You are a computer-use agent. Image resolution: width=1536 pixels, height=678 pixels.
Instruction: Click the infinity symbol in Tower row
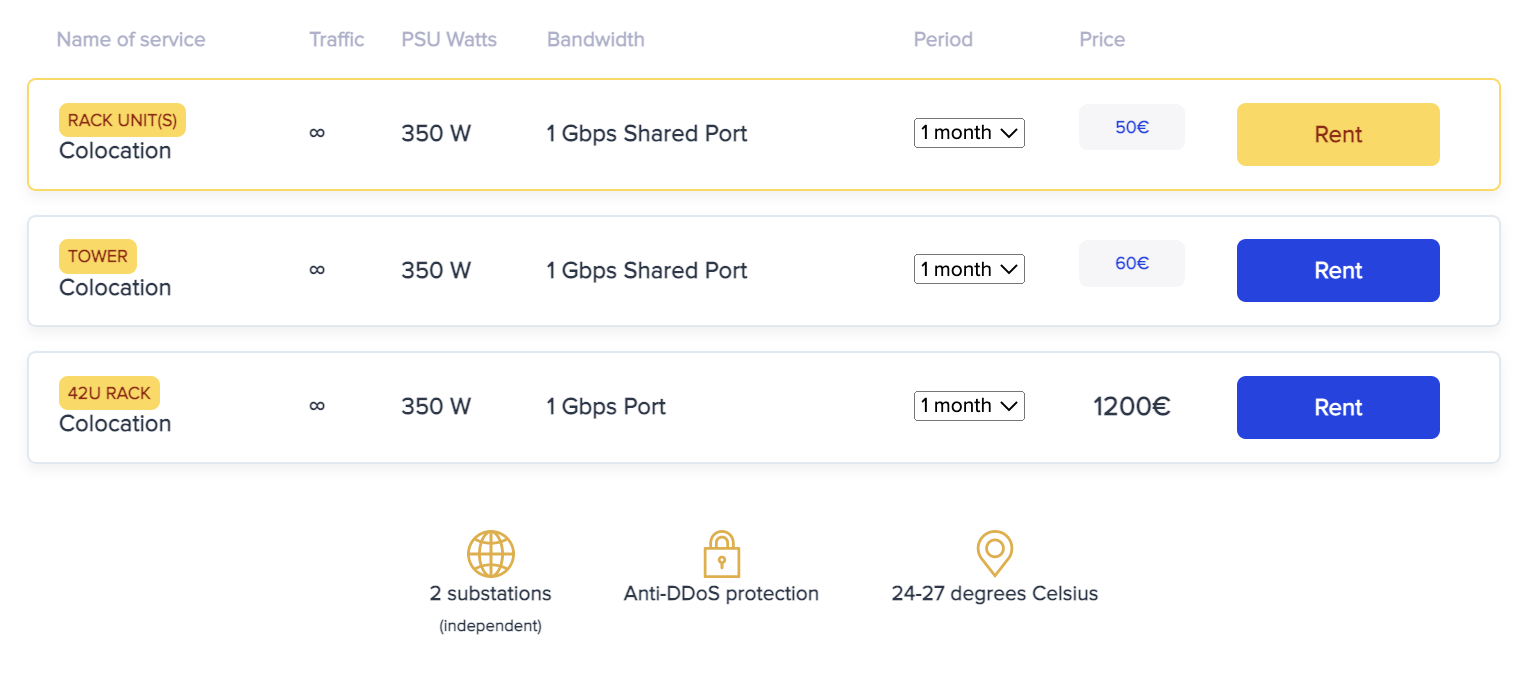pyautogui.click(x=317, y=270)
